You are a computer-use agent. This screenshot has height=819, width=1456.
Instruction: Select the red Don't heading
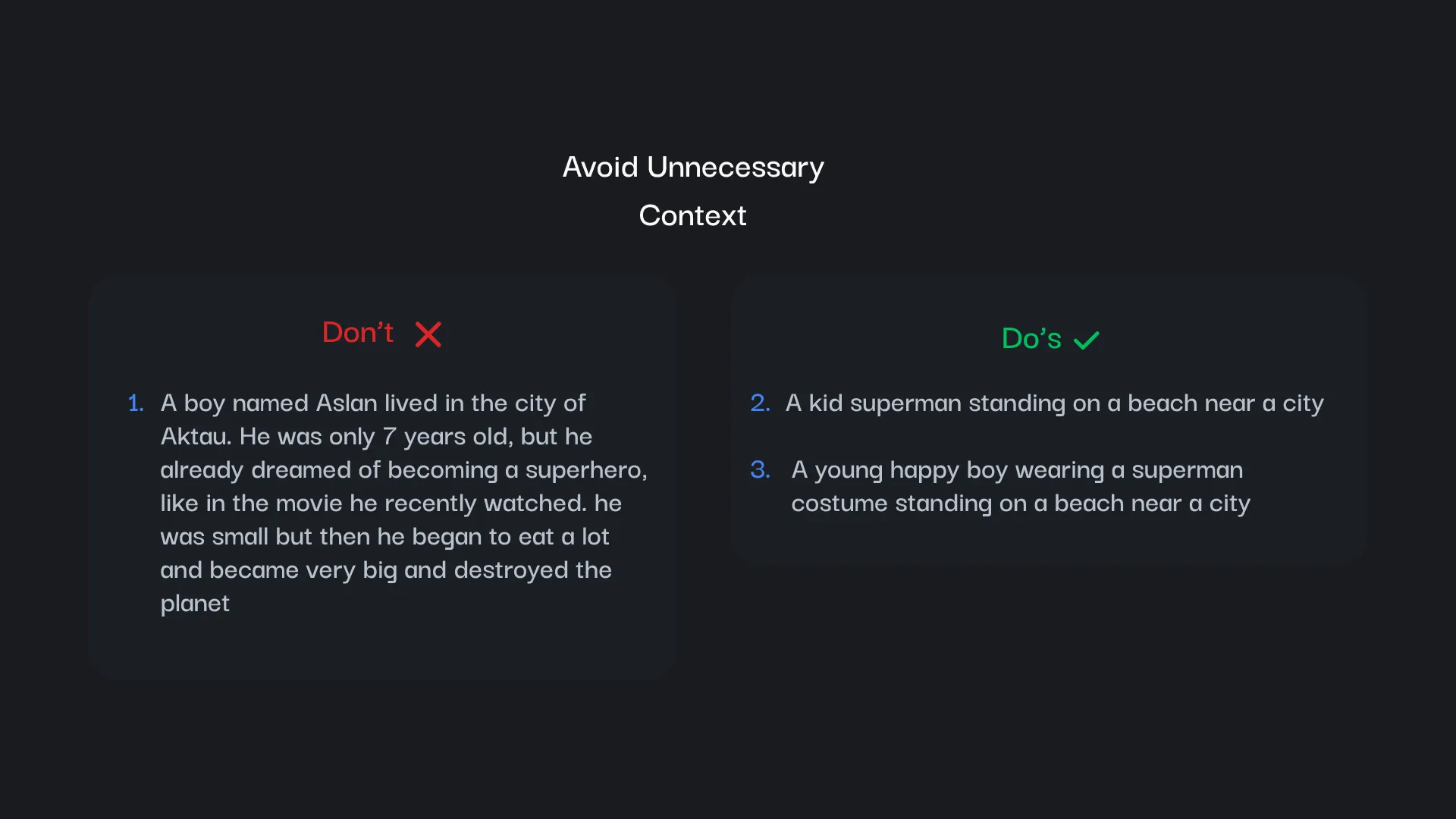coord(358,332)
